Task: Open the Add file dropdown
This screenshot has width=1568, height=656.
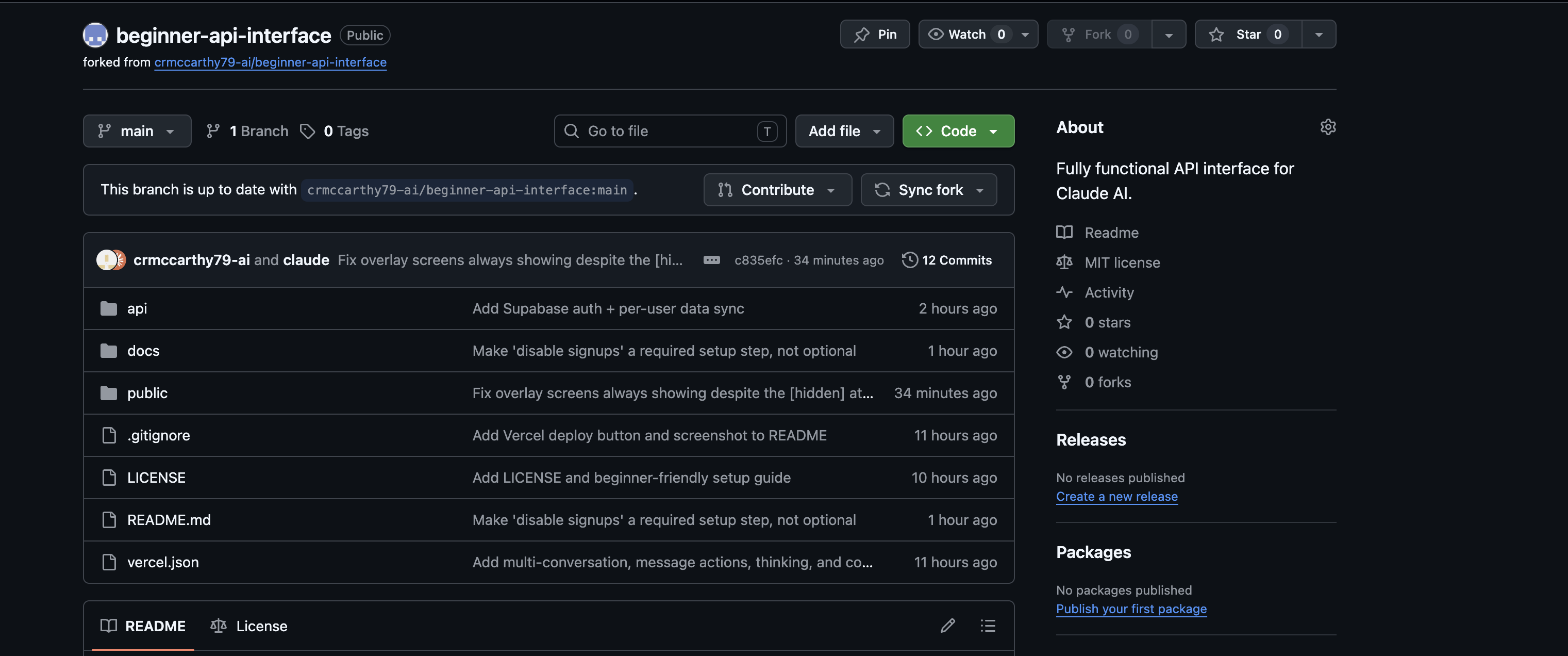Action: pyautogui.click(x=844, y=131)
